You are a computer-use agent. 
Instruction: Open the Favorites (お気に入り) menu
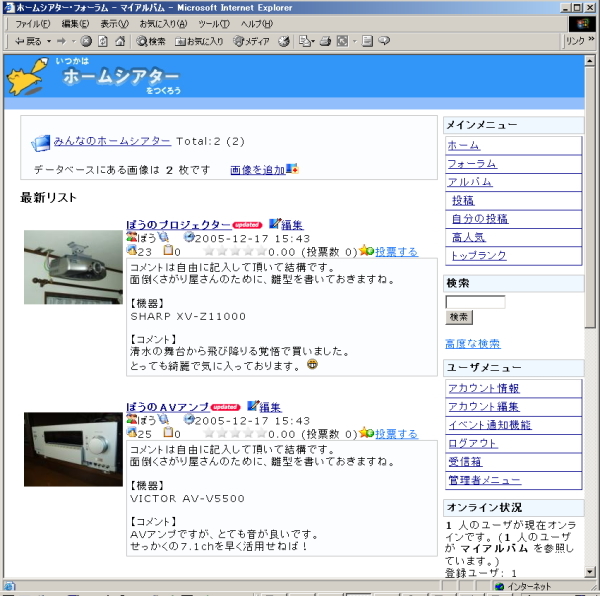[x=163, y=24]
